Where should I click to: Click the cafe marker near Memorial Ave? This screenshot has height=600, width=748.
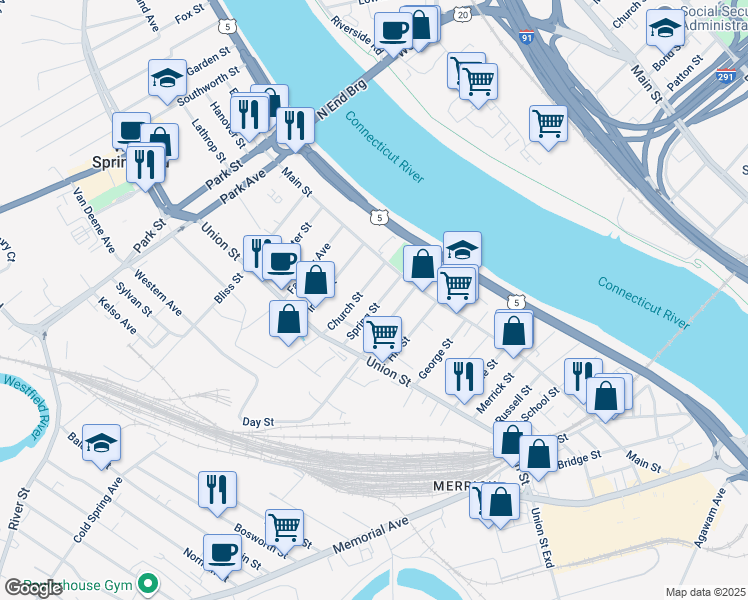[222, 554]
